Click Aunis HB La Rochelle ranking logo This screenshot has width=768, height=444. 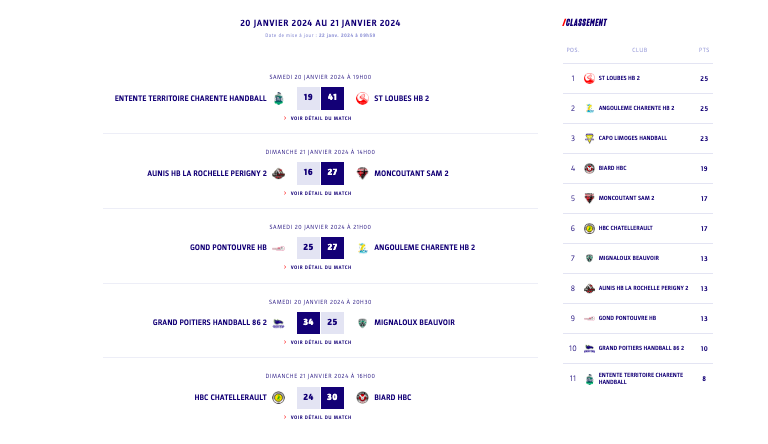(x=589, y=289)
